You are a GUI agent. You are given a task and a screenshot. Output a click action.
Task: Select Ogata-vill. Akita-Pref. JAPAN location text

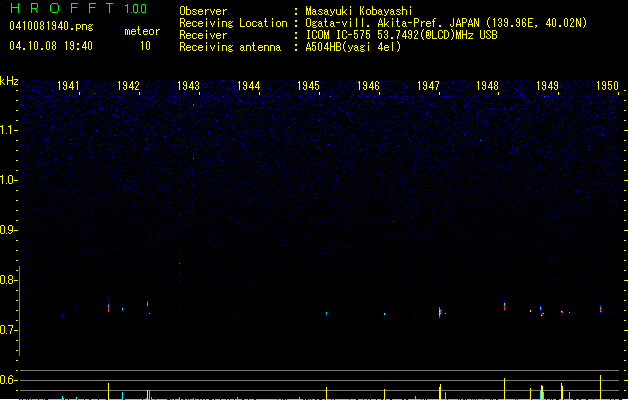click(x=446, y=23)
